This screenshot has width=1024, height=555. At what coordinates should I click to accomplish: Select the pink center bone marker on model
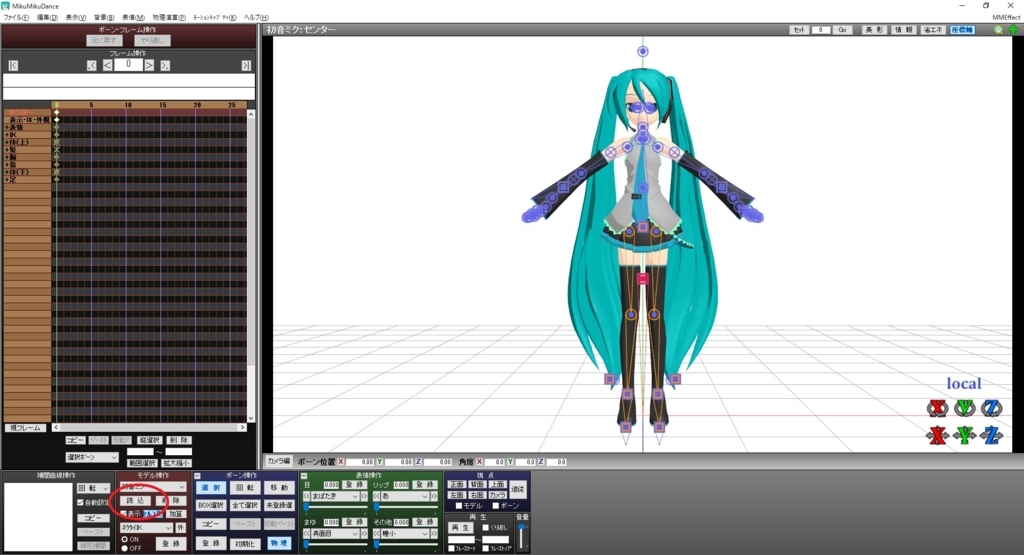[643, 279]
